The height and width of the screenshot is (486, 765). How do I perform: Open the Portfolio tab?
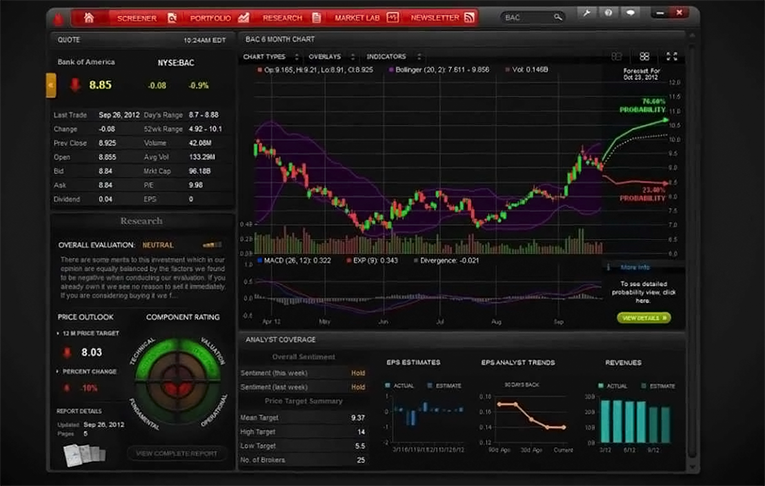click(x=210, y=18)
